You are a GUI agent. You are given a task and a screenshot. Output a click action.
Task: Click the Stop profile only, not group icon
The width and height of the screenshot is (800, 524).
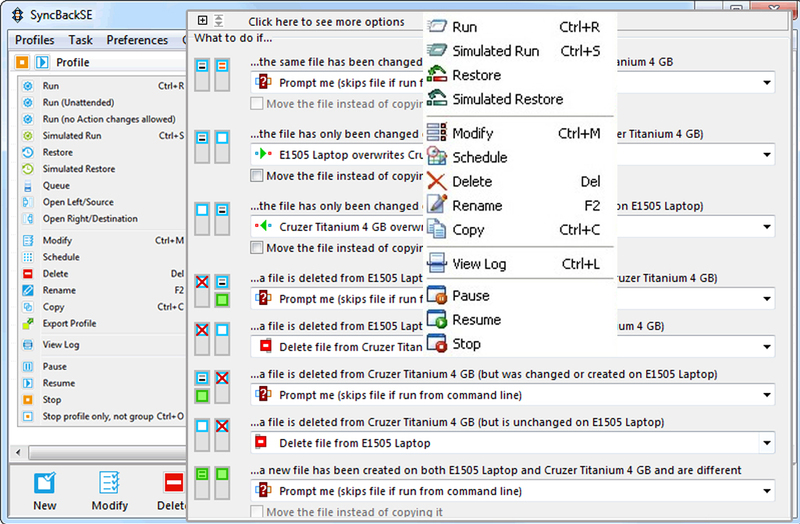(28, 416)
